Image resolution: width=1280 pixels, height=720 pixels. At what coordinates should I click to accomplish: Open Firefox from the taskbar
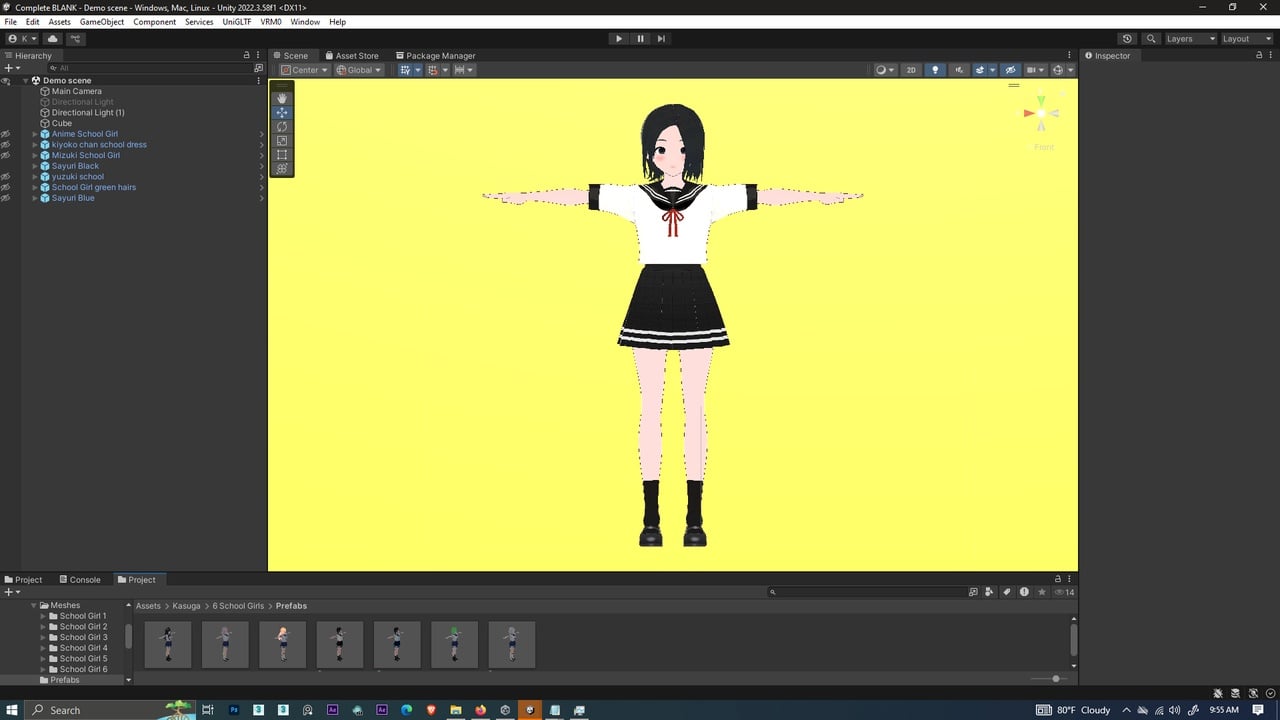pyautogui.click(x=480, y=710)
